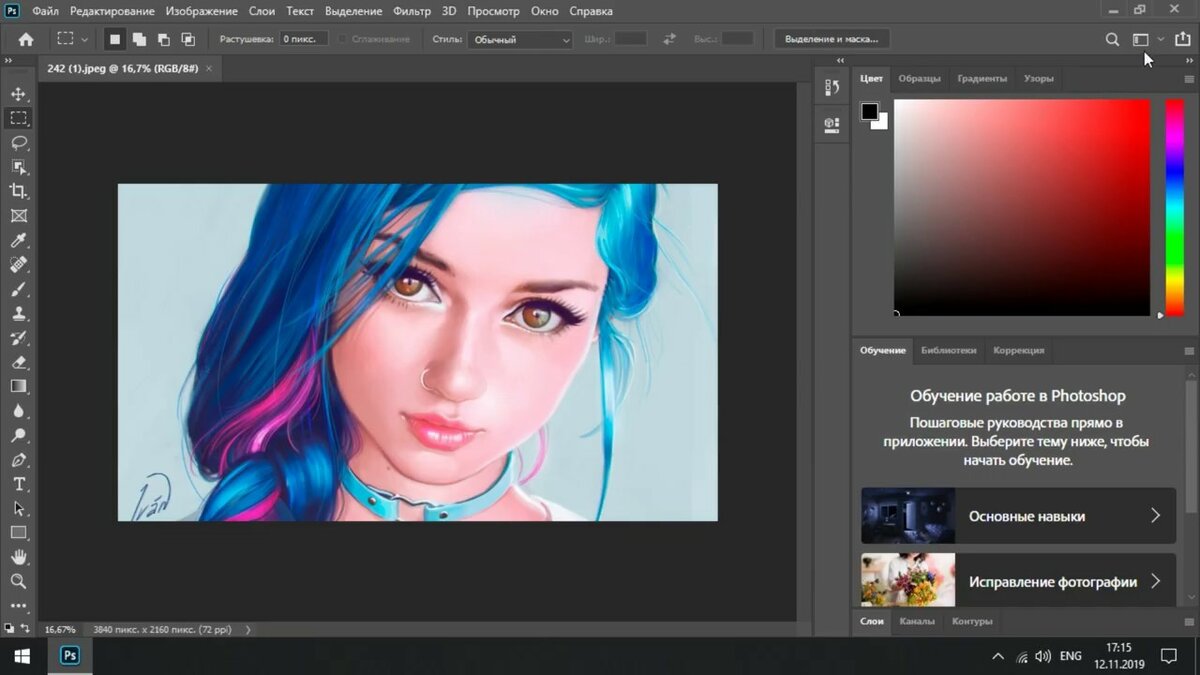Viewport: 1200px width, 675px height.
Task: Open the History panel icon
Action: click(832, 88)
